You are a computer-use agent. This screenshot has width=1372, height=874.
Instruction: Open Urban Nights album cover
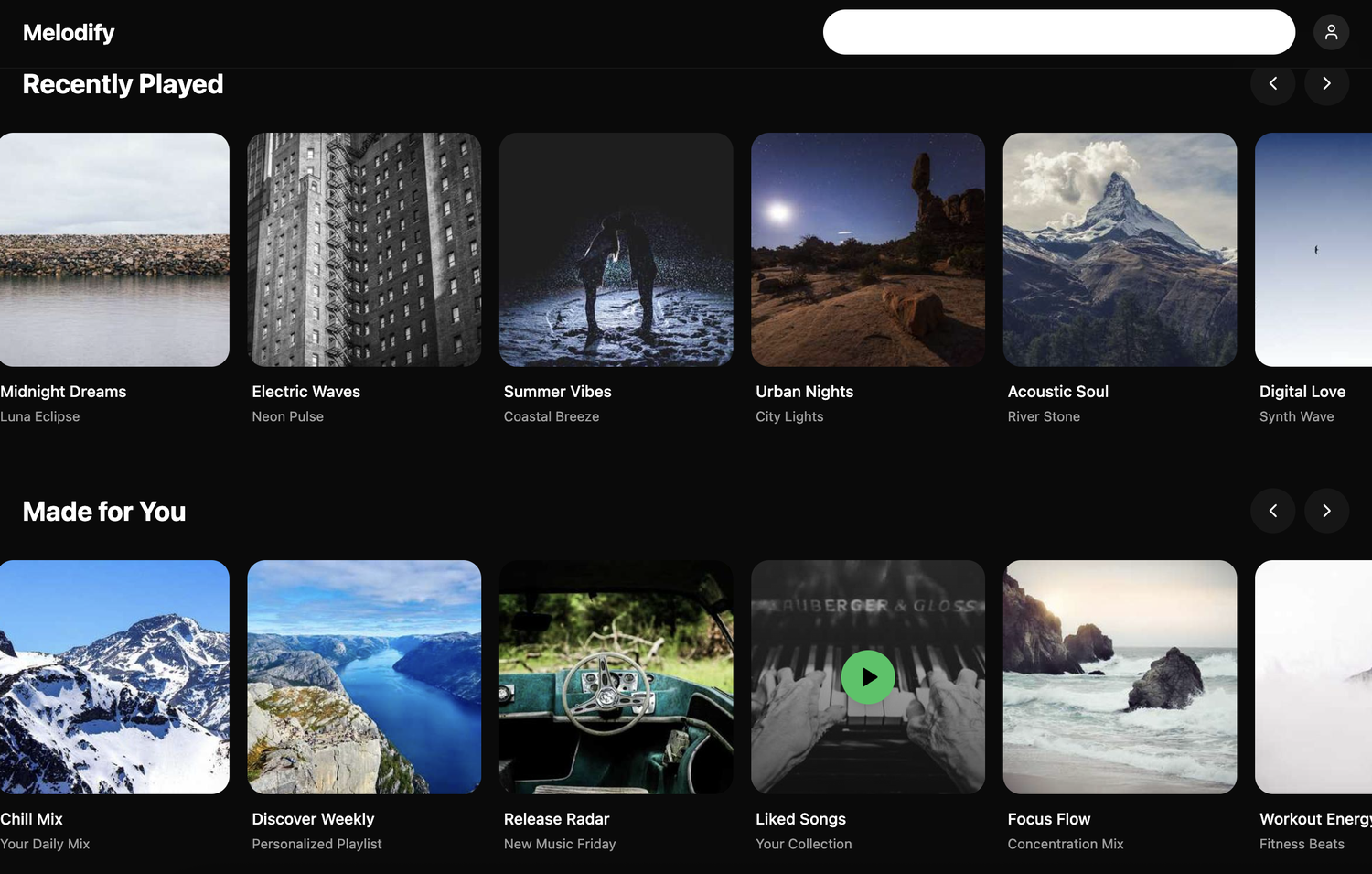click(x=867, y=249)
